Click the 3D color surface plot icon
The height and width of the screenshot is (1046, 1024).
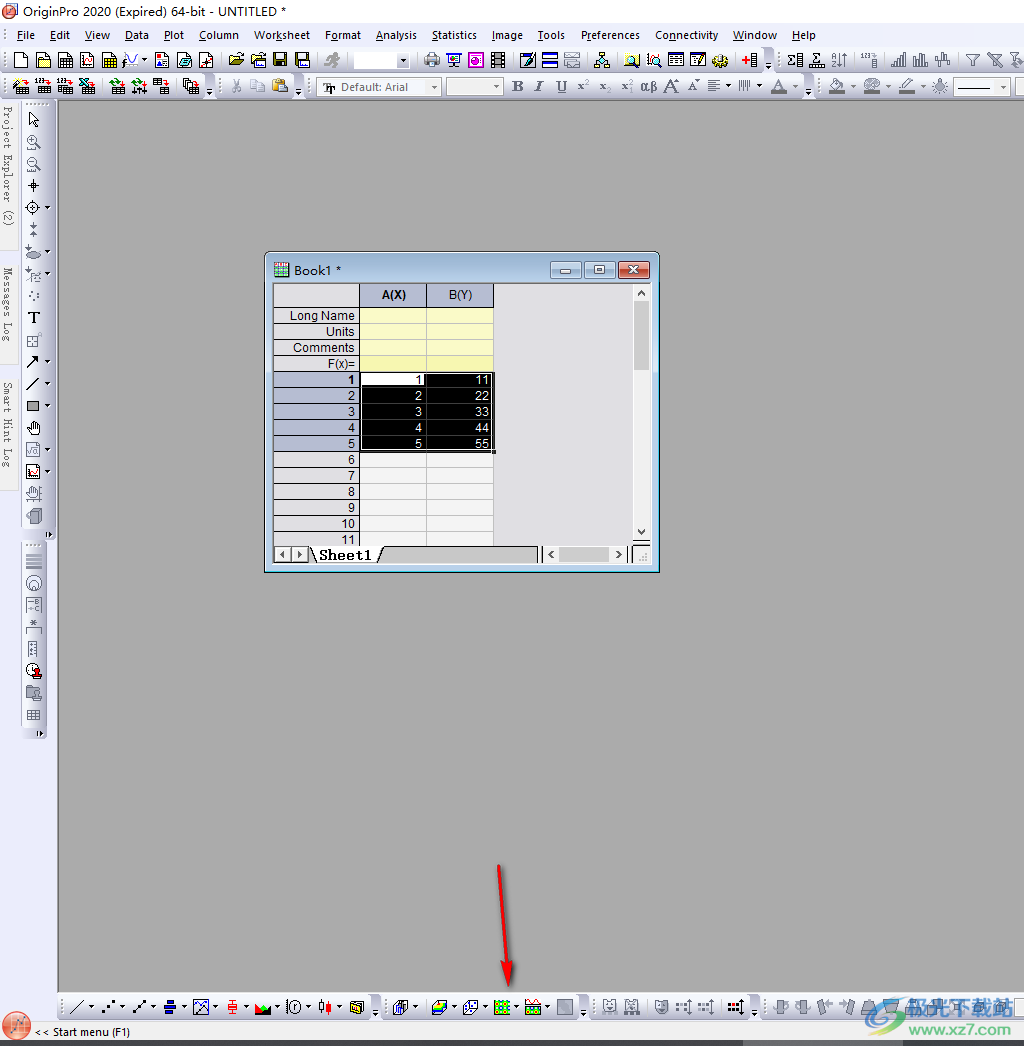pos(440,1007)
